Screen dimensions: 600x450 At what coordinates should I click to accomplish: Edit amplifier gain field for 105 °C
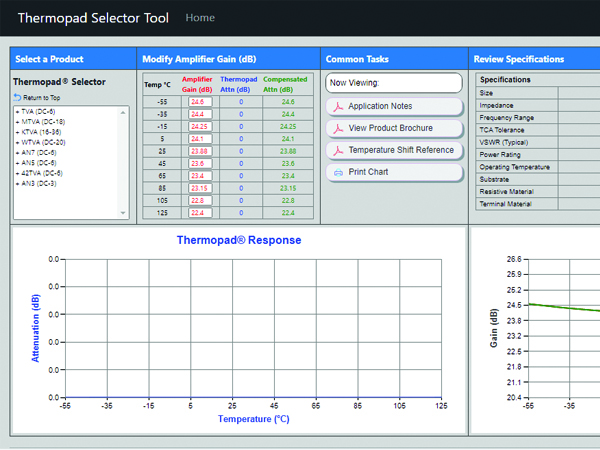click(200, 201)
